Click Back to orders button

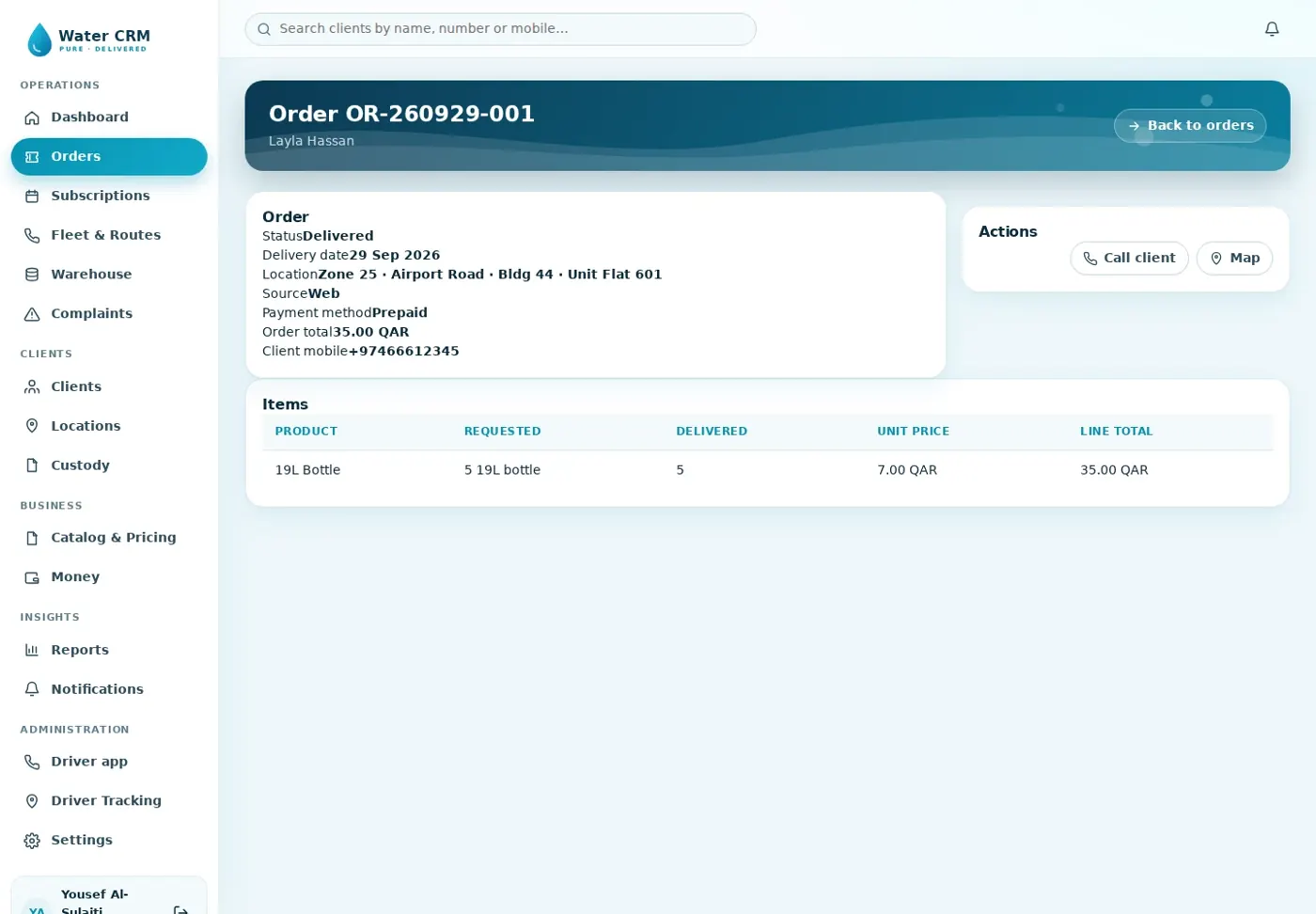pyautogui.click(x=1190, y=126)
